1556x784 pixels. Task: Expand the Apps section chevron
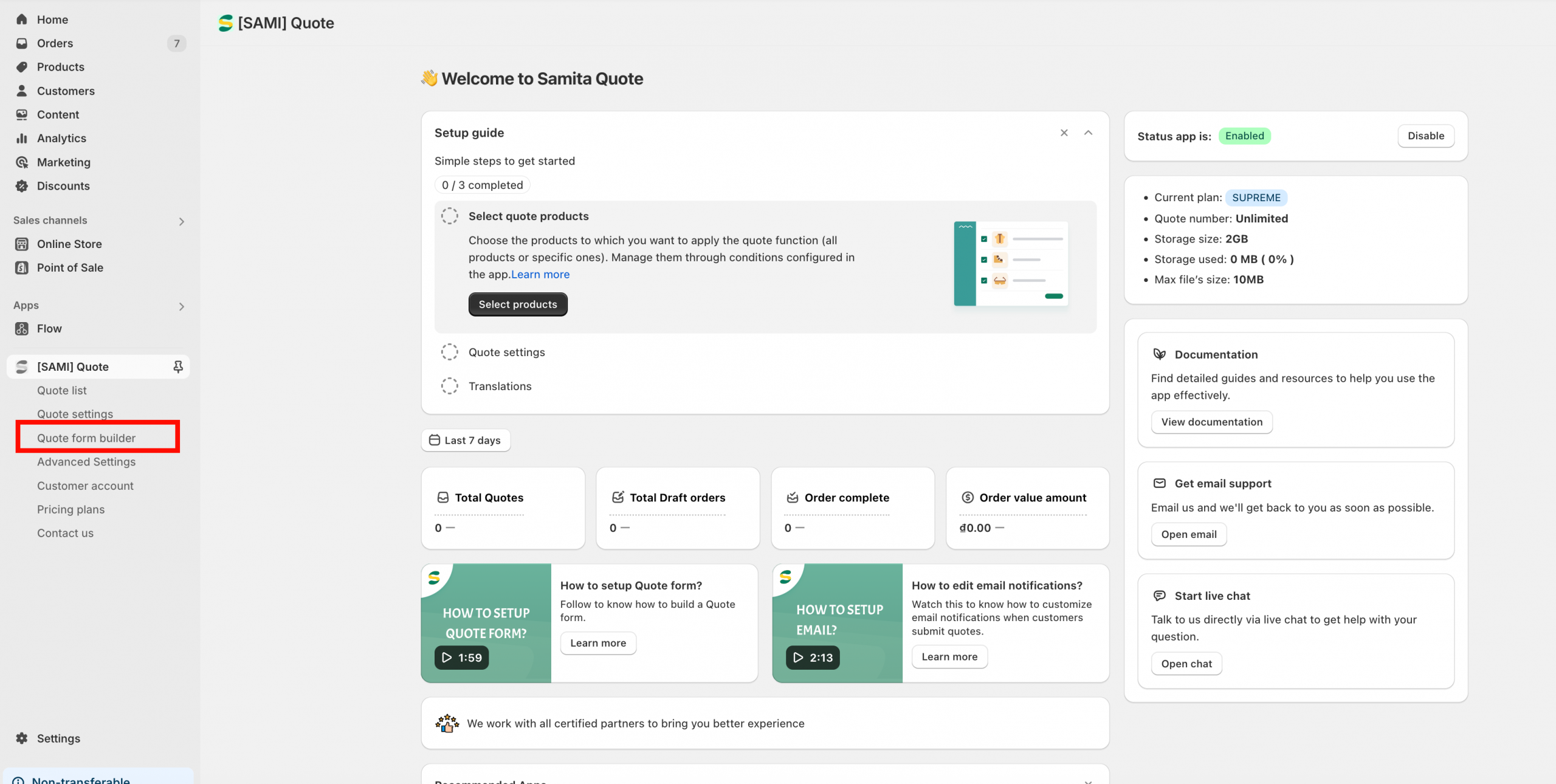click(181, 306)
